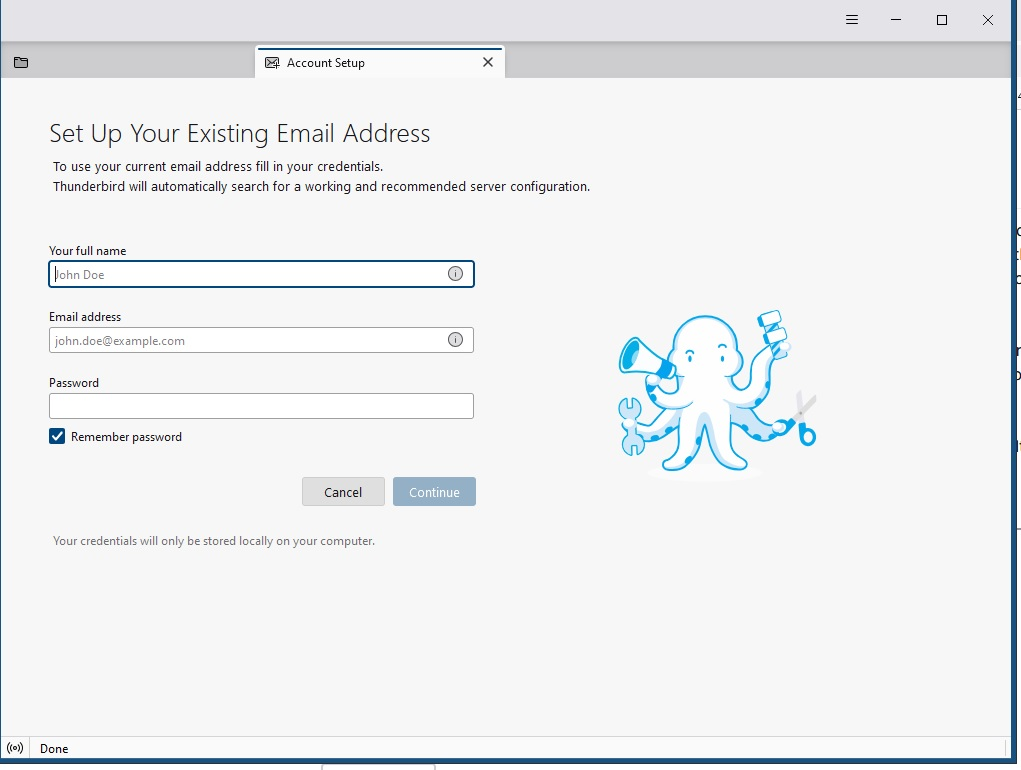
Task: Click the mail icon on the Account Setup tab
Action: pyautogui.click(x=272, y=62)
